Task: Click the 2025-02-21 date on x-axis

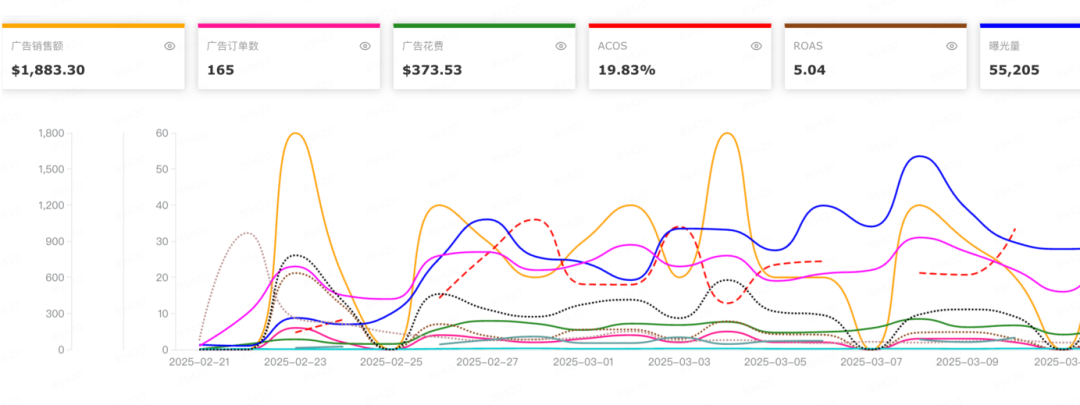Action: (200, 361)
